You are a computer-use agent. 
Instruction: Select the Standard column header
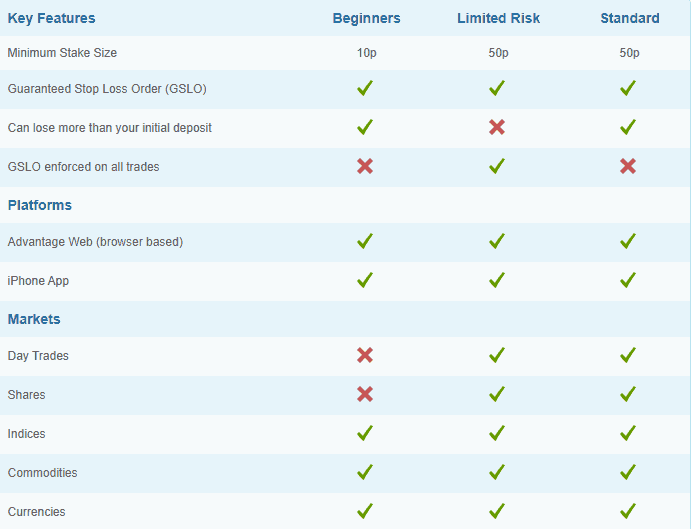tap(629, 18)
